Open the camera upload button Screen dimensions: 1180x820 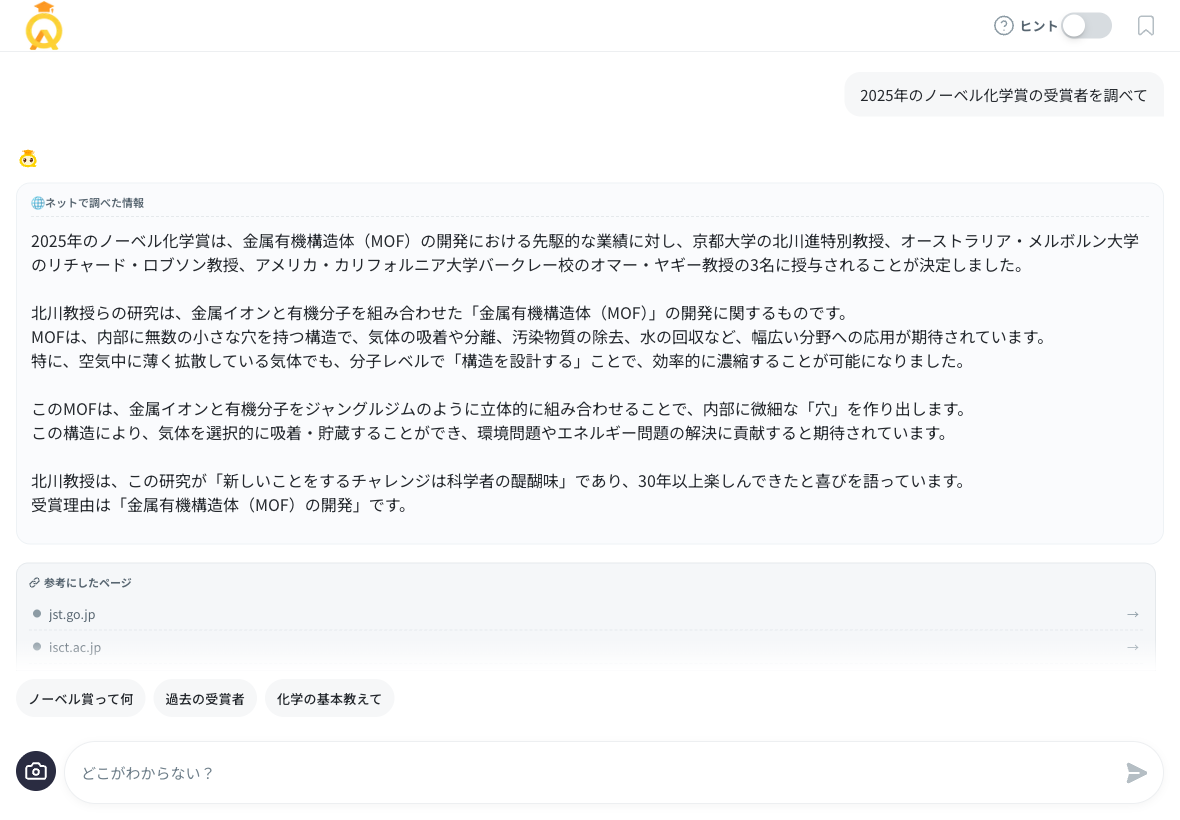[x=36, y=771]
